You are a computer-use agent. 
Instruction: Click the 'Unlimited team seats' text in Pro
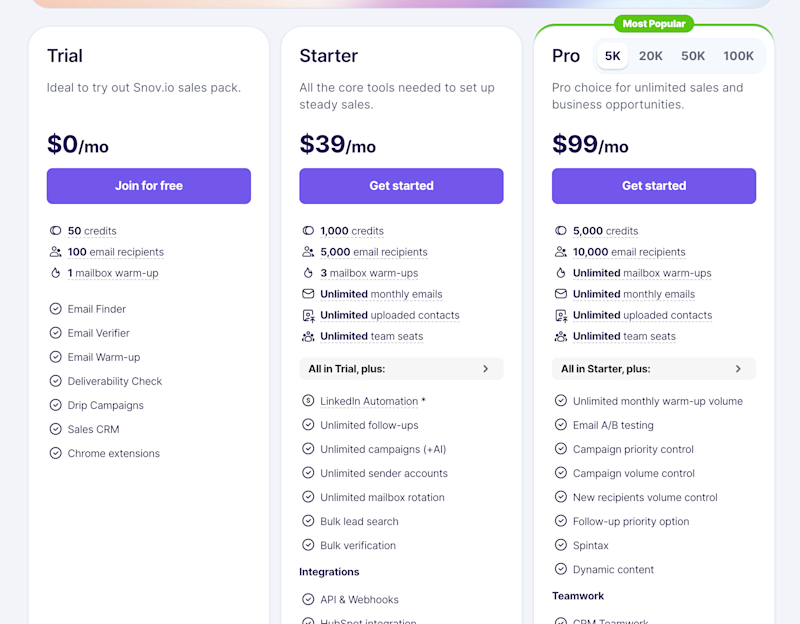624,336
